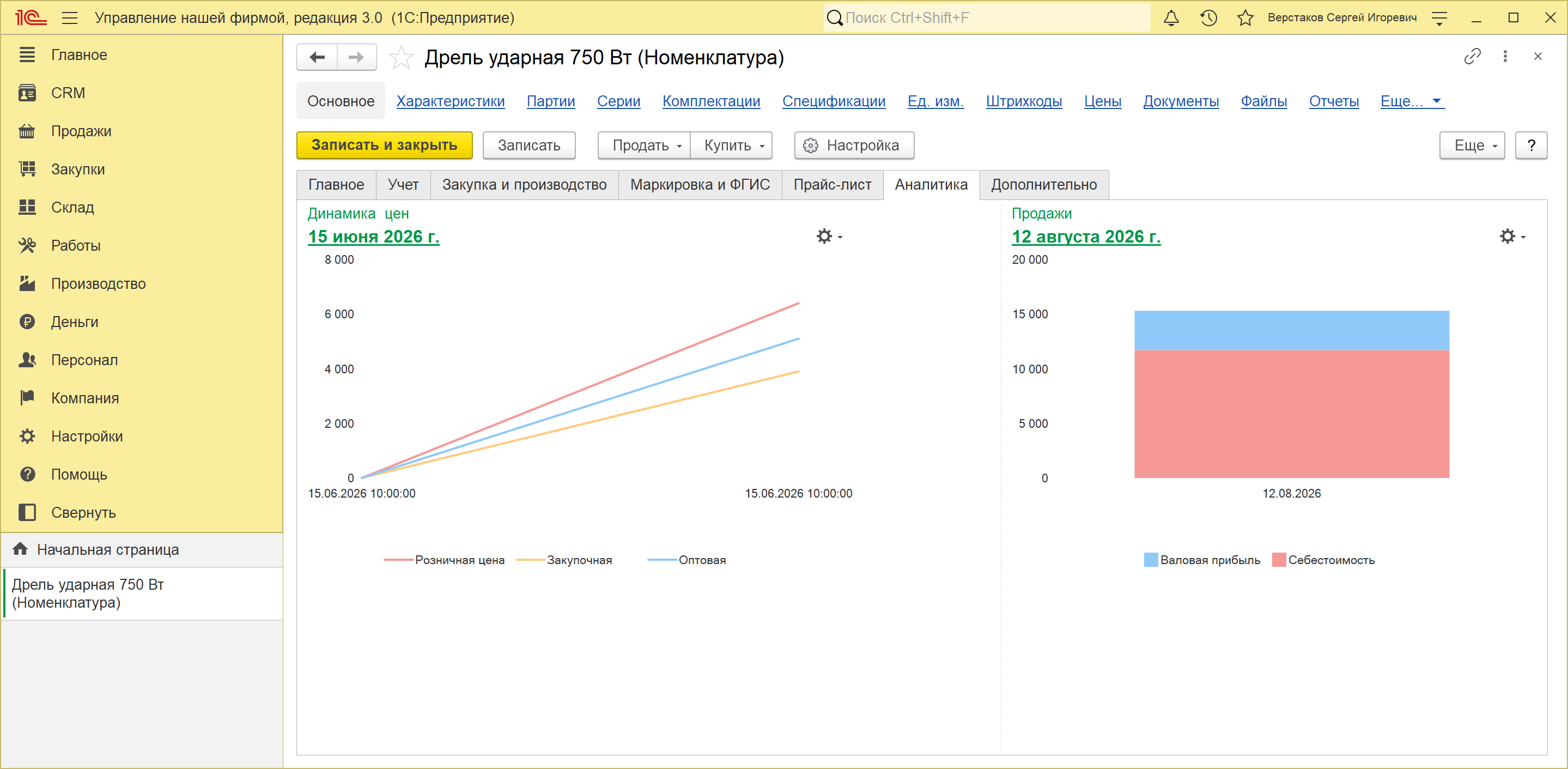The image size is (1568, 769).
Task: Go to Начальная страница home icon
Action: point(20,549)
